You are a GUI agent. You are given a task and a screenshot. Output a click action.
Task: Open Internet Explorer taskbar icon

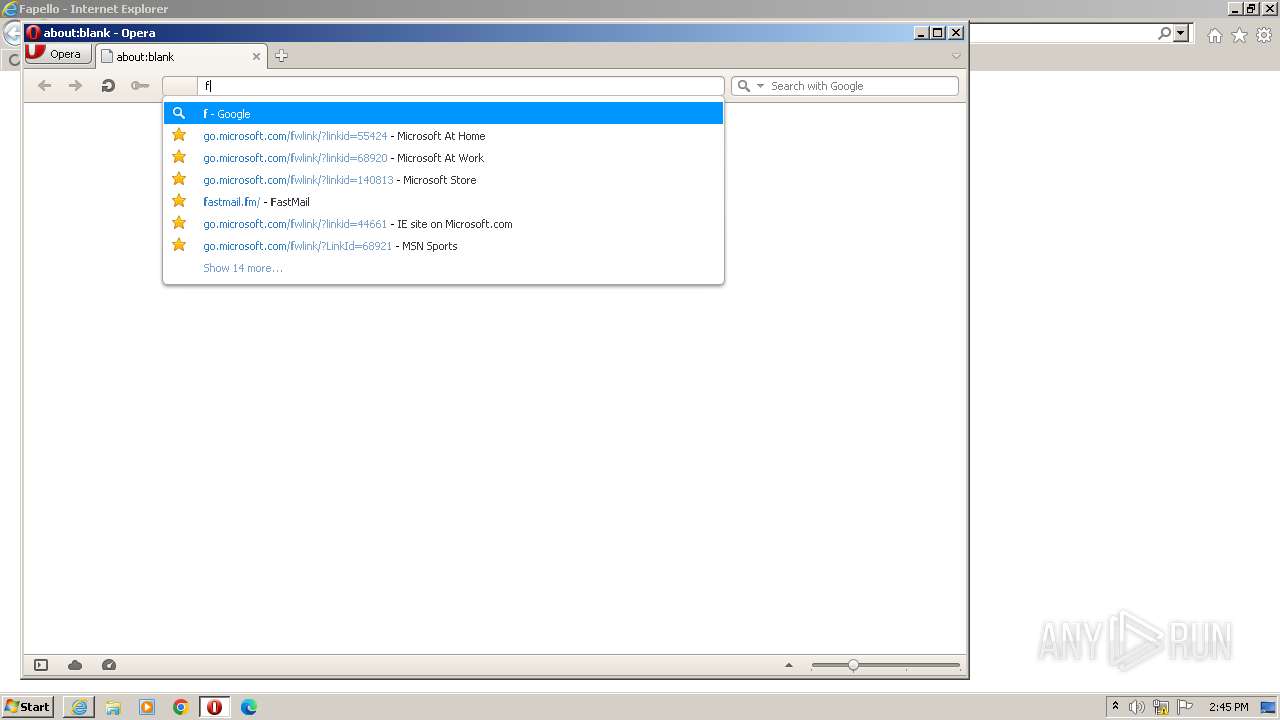pyautogui.click(x=79, y=707)
